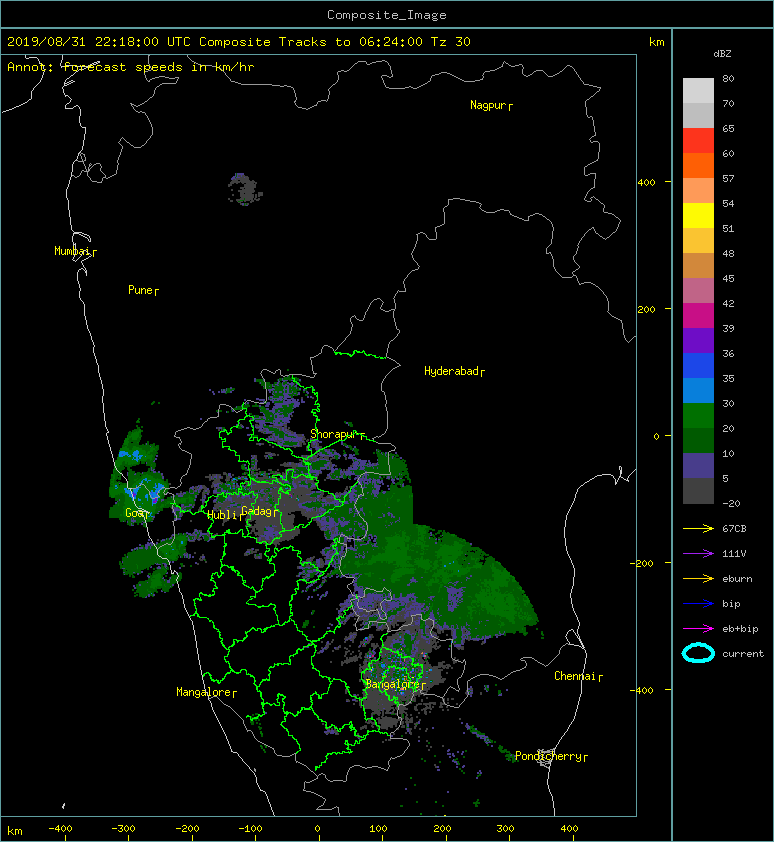Click the eburn arrow legend icon

tap(698, 579)
